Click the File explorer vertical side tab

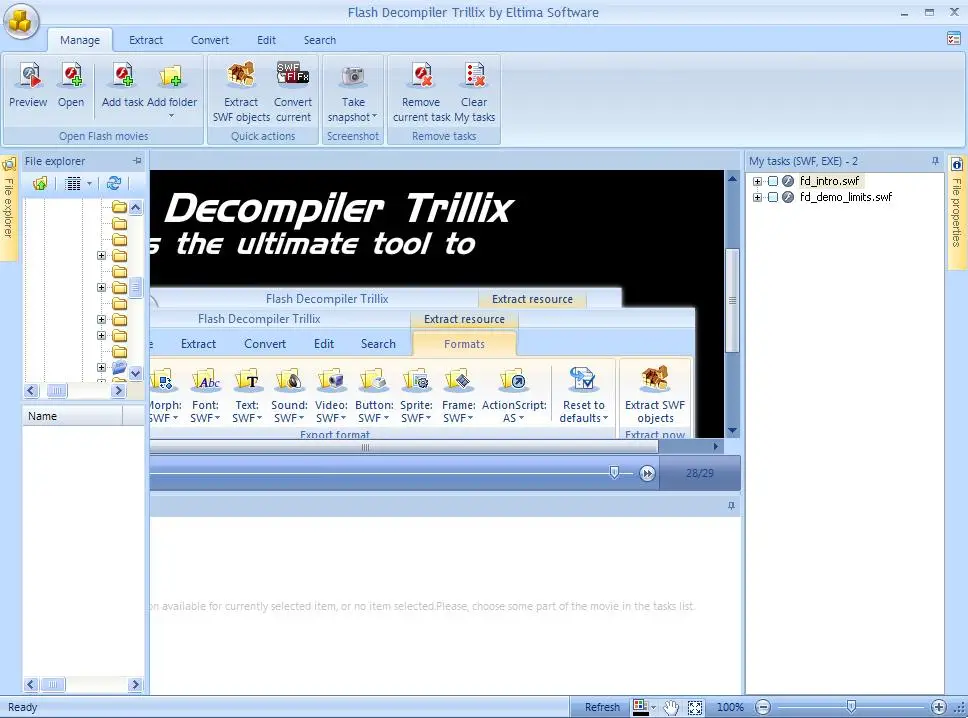(9, 207)
